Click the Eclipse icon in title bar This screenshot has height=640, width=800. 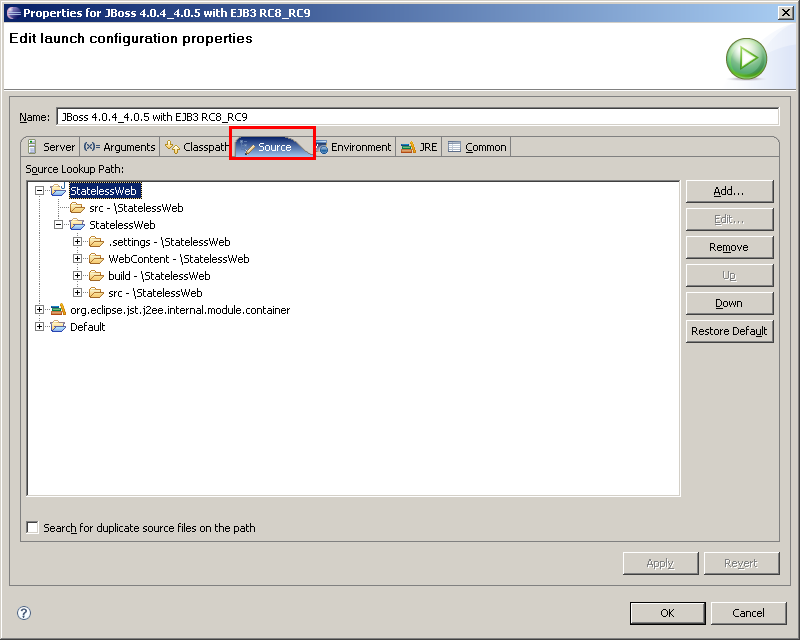pos(14,13)
